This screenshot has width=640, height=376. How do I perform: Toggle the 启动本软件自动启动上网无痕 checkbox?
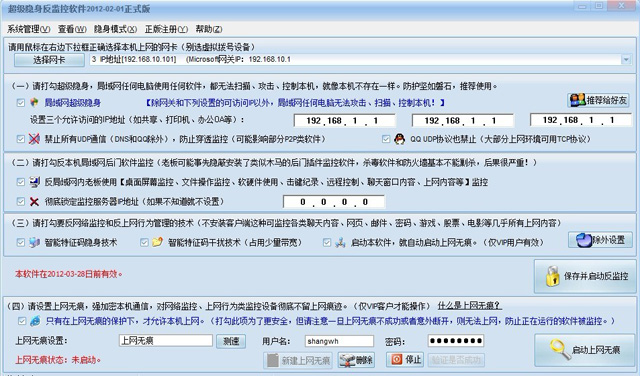click(x=327, y=243)
